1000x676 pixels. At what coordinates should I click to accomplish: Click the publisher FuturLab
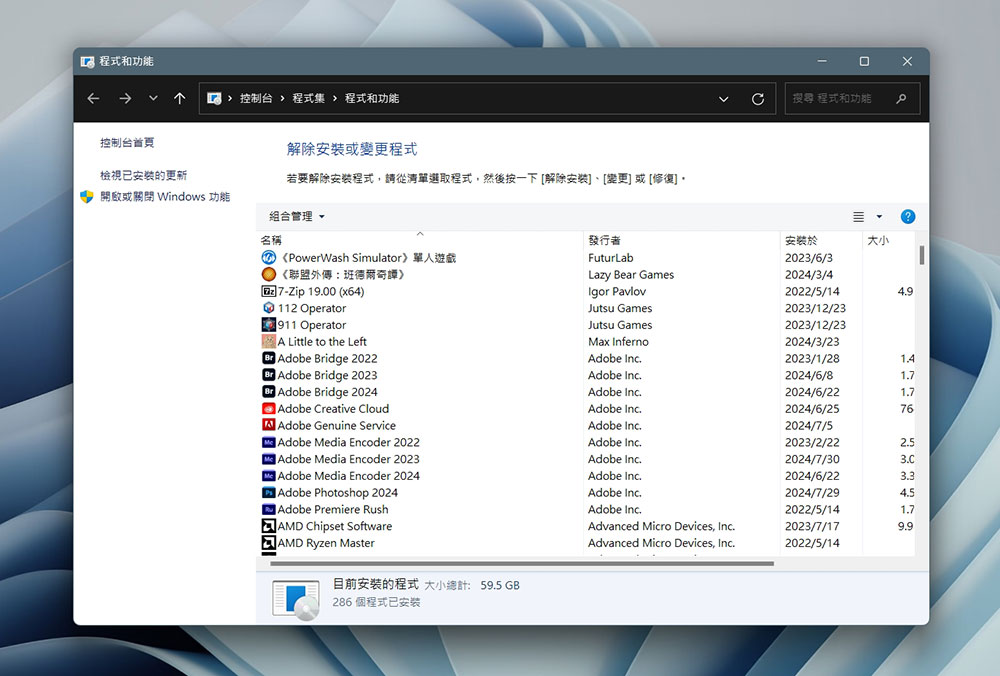coord(610,258)
